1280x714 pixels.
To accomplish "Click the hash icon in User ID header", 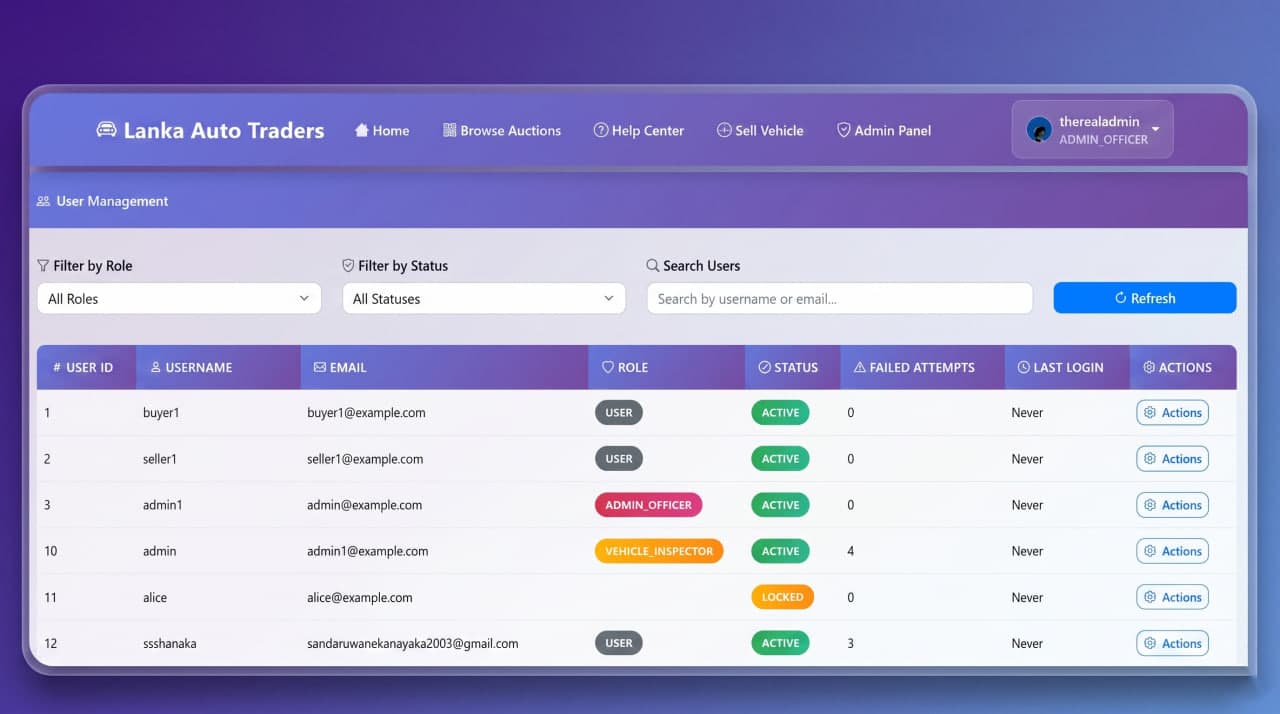I will click(x=57, y=368).
